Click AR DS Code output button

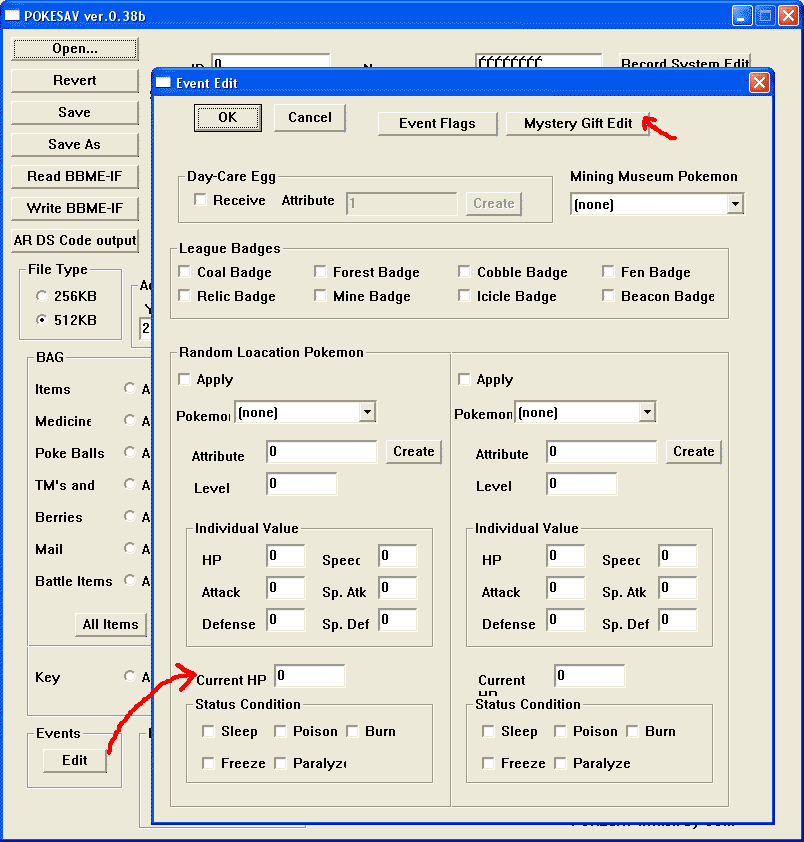[x=75, y=241]
